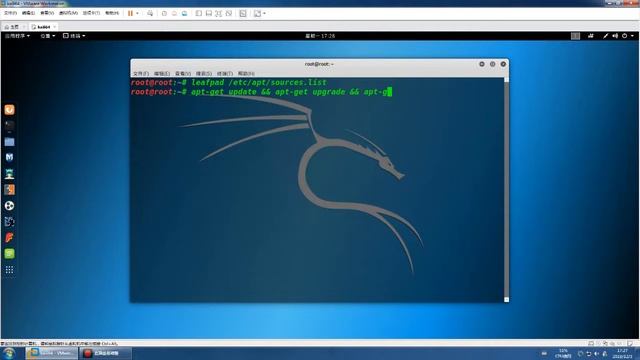Click the take snapshot clock icon
This screenshot has height=360, width=640.
coord(164,13)
